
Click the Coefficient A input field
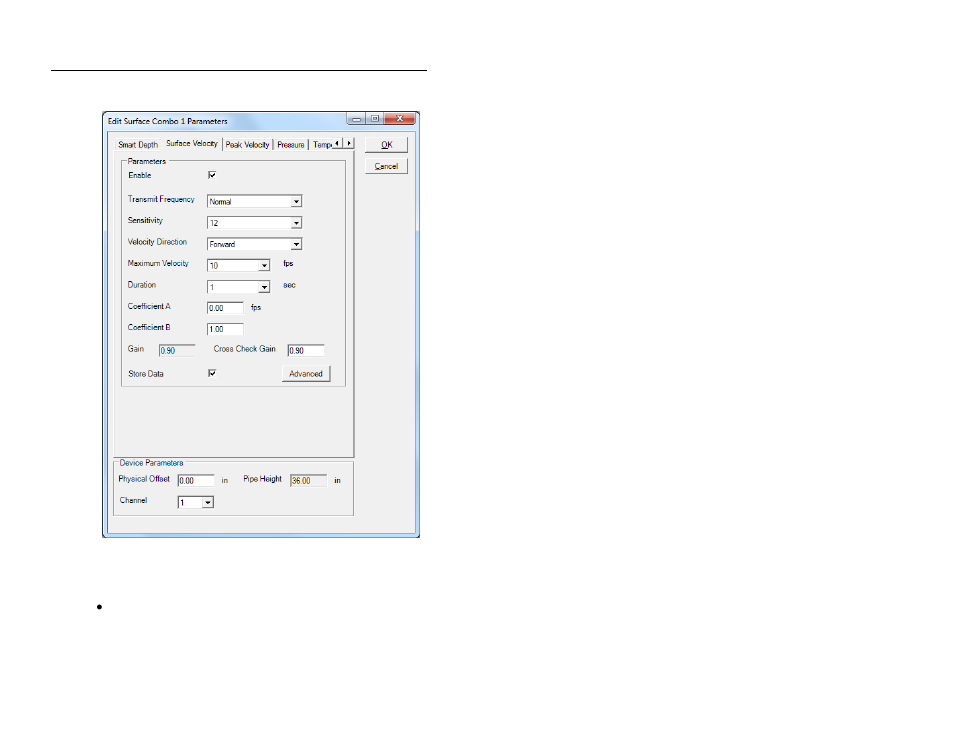225,308
